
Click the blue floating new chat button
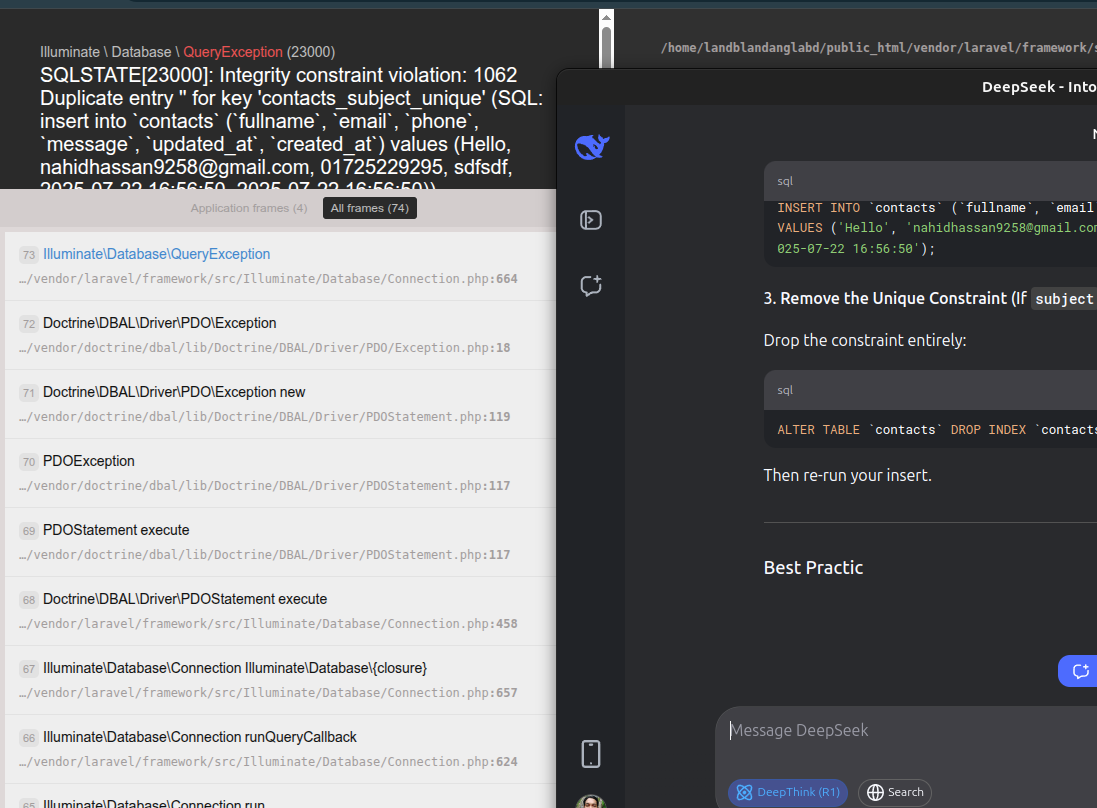point(1079,671)
